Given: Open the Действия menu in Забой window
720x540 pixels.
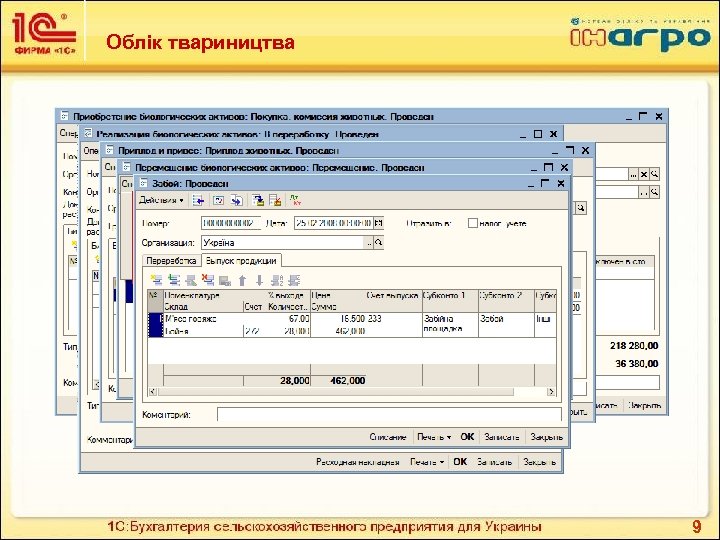Looking at the screenshot, I should click(162, 200).
